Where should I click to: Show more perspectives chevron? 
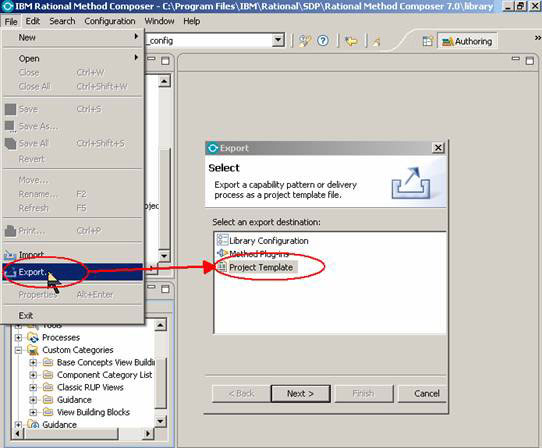coord(538,38)
